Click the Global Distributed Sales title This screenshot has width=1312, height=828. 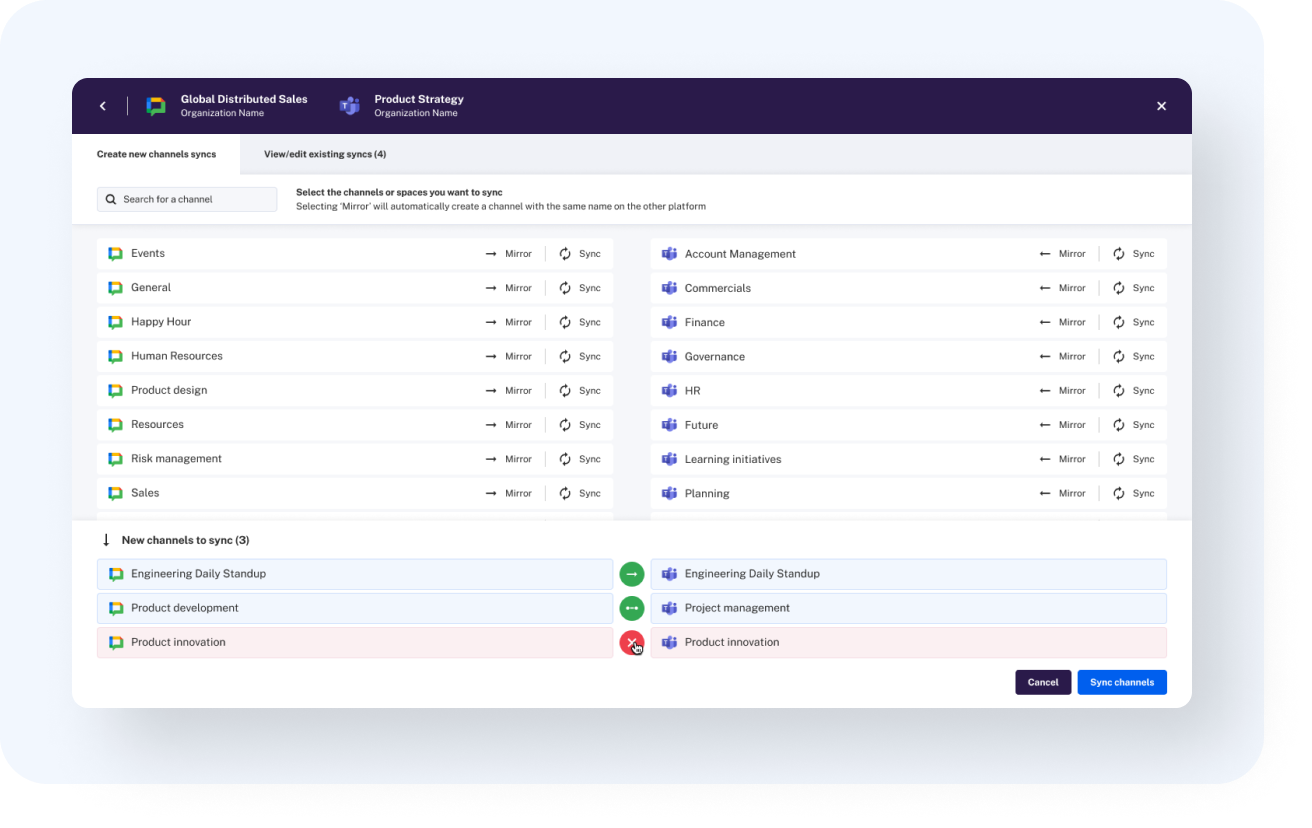[x=244, y=99]
